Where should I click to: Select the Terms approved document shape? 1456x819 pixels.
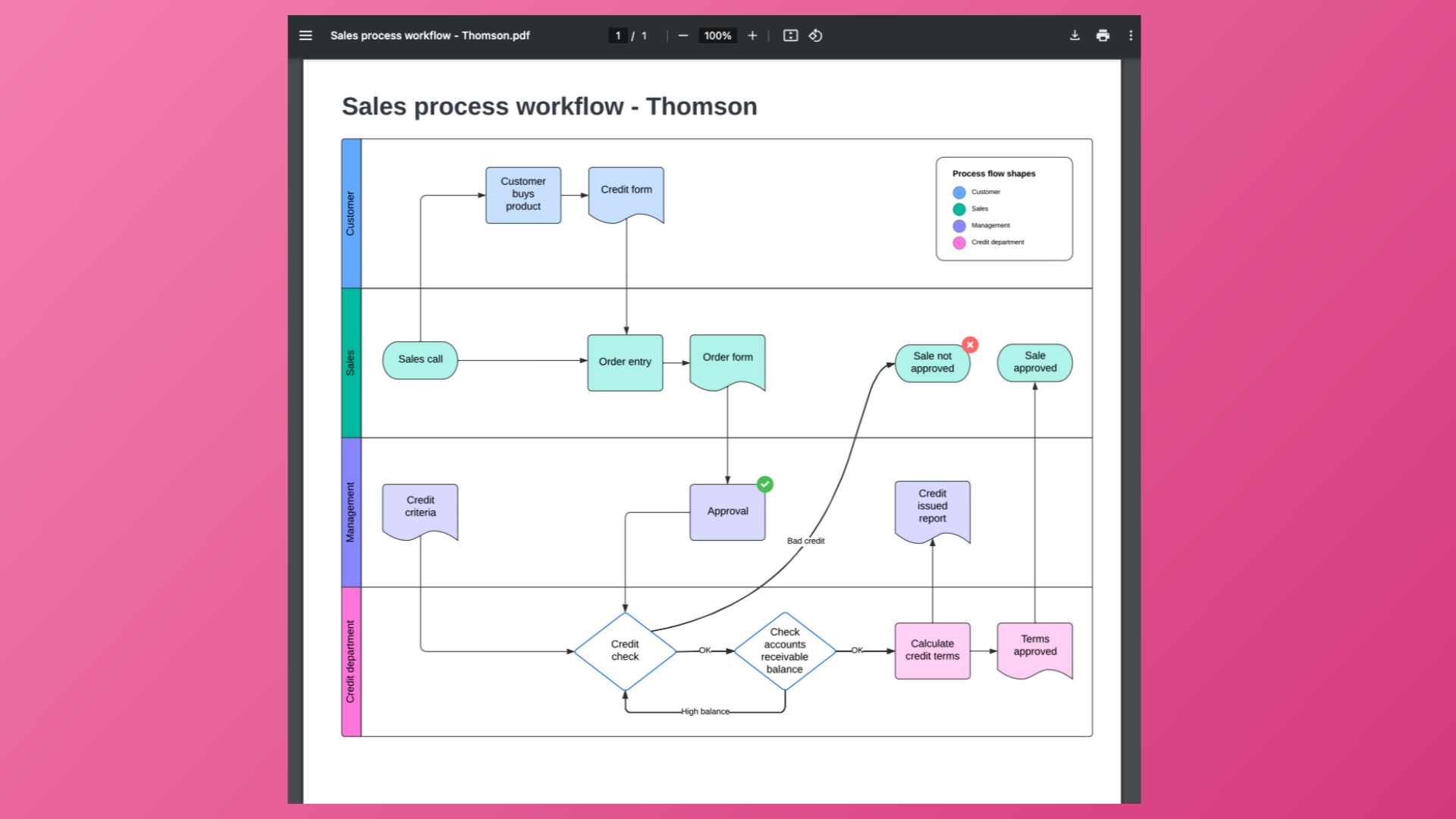coord(1034,651)
